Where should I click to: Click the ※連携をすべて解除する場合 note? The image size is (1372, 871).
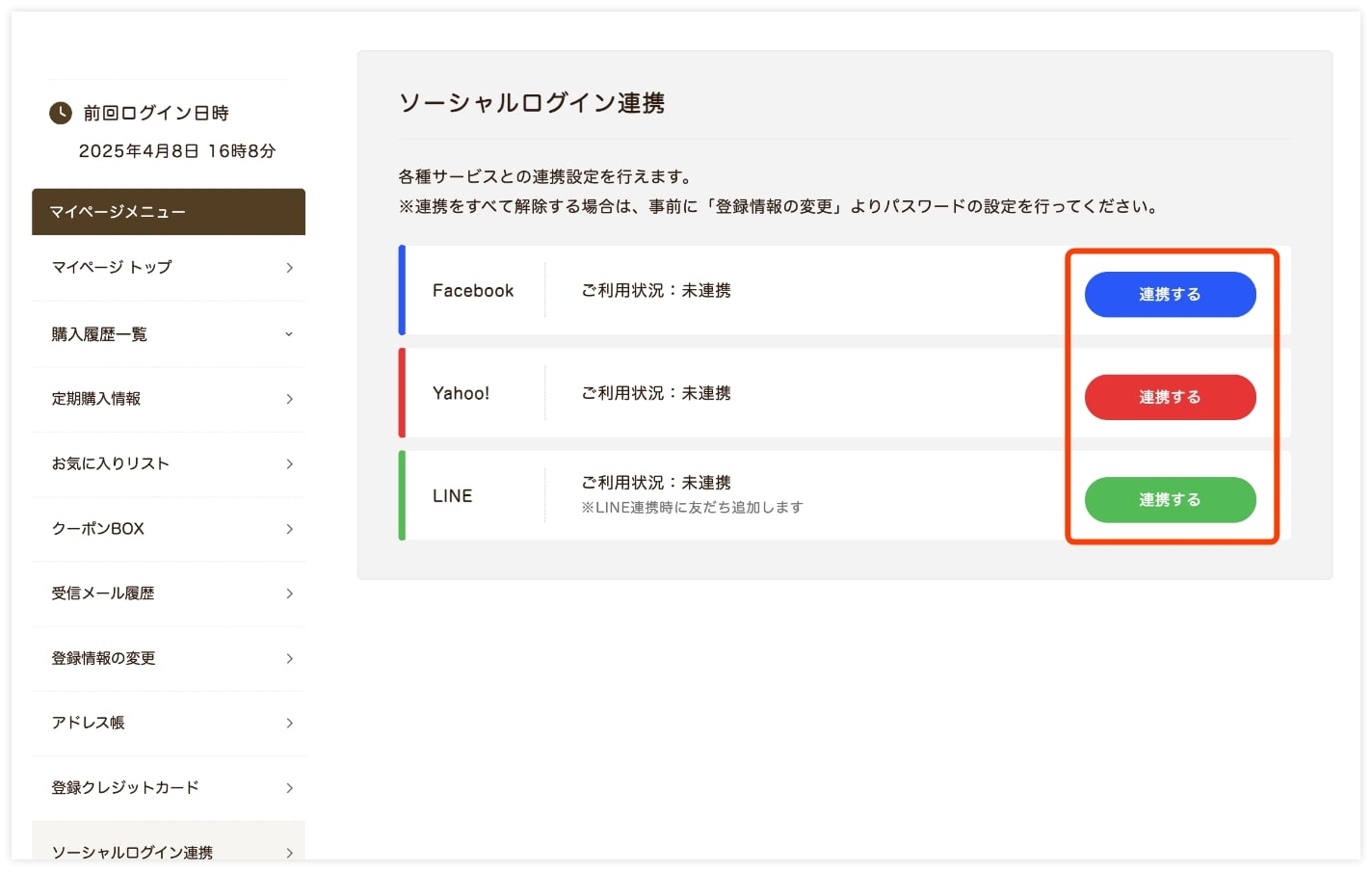tap(780, 206)
